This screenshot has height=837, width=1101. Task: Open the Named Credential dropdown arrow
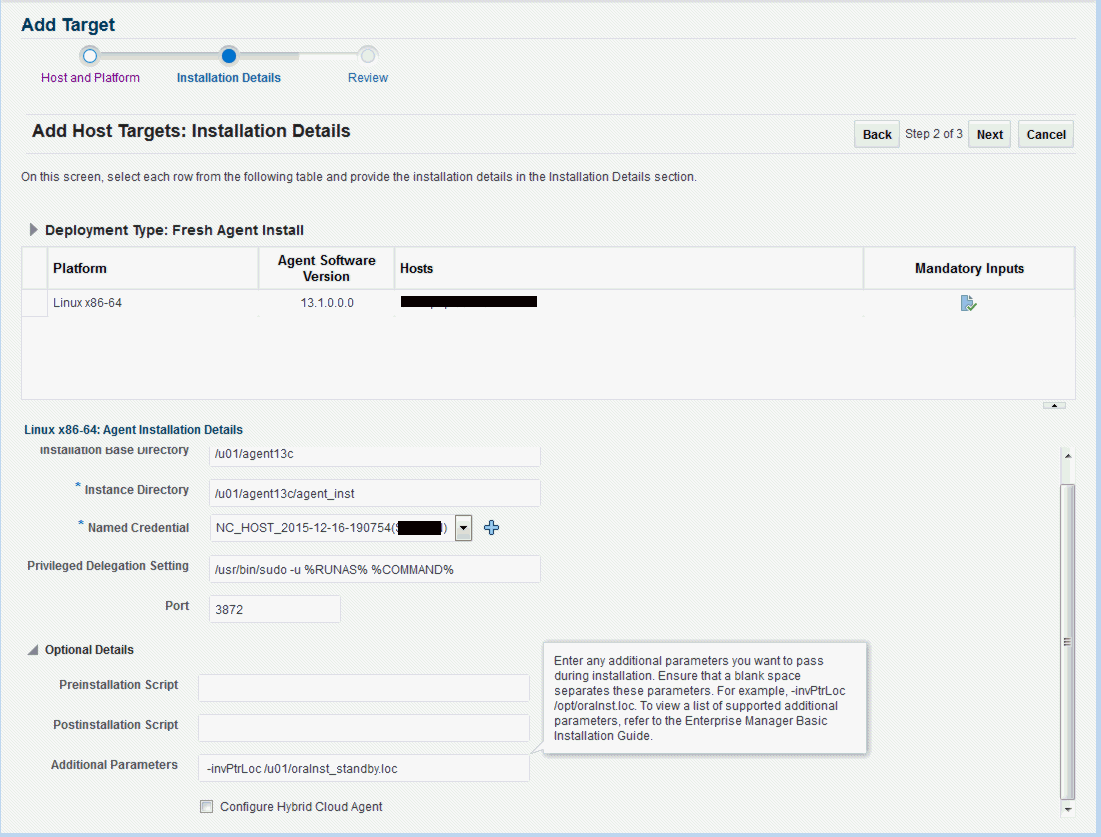pyautogui.click(x=463, y=528)
